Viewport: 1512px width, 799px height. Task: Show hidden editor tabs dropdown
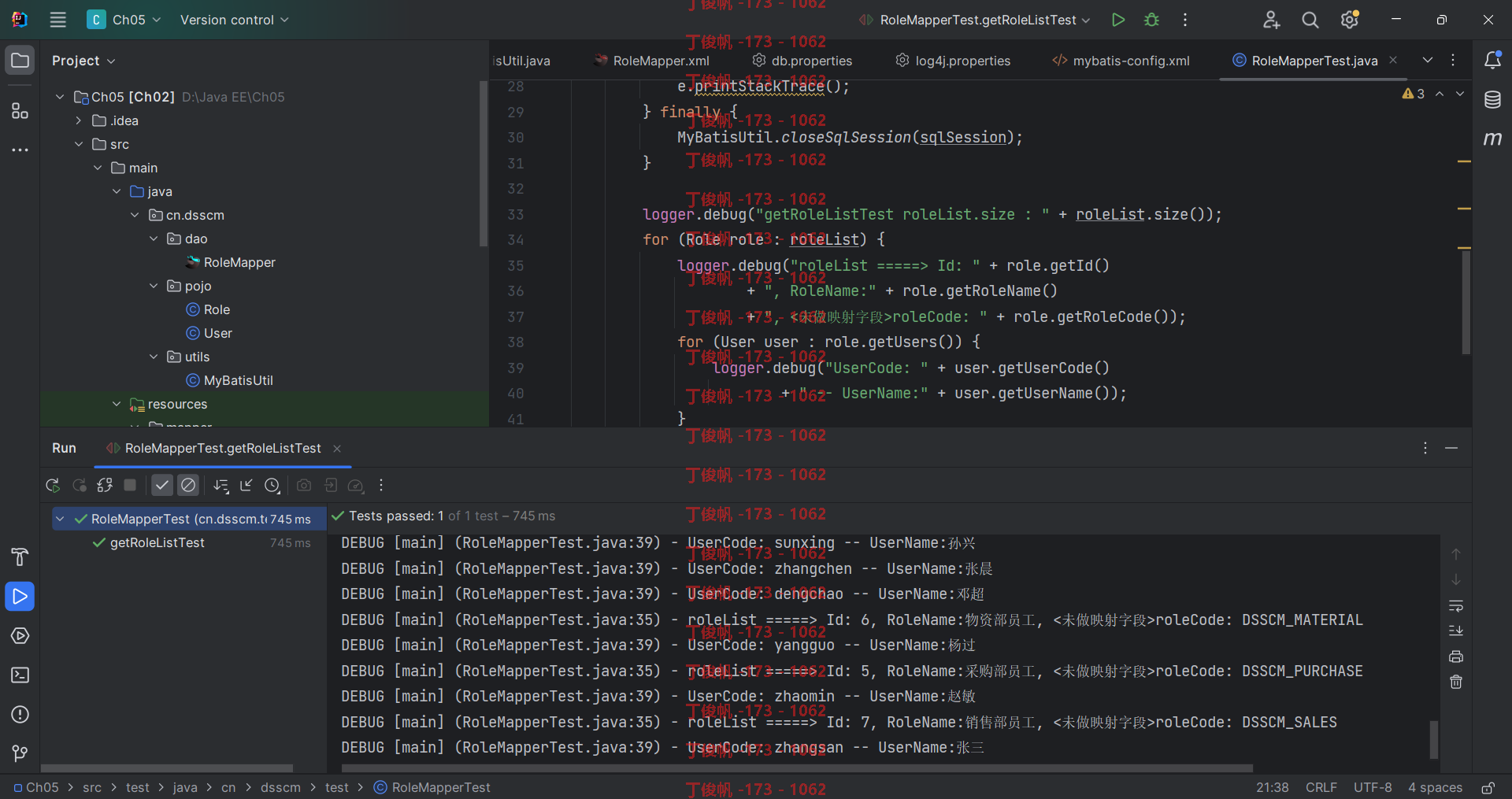click(x=1428, y=61)
